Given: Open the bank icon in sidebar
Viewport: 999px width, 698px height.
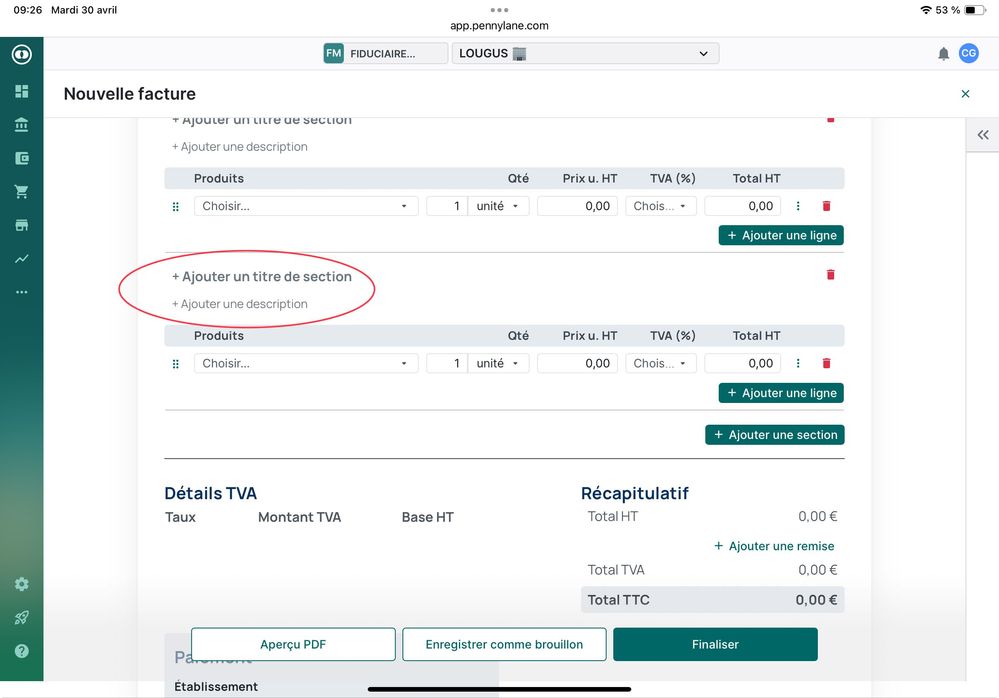Looking at the screenshot, I should point(21,125).
